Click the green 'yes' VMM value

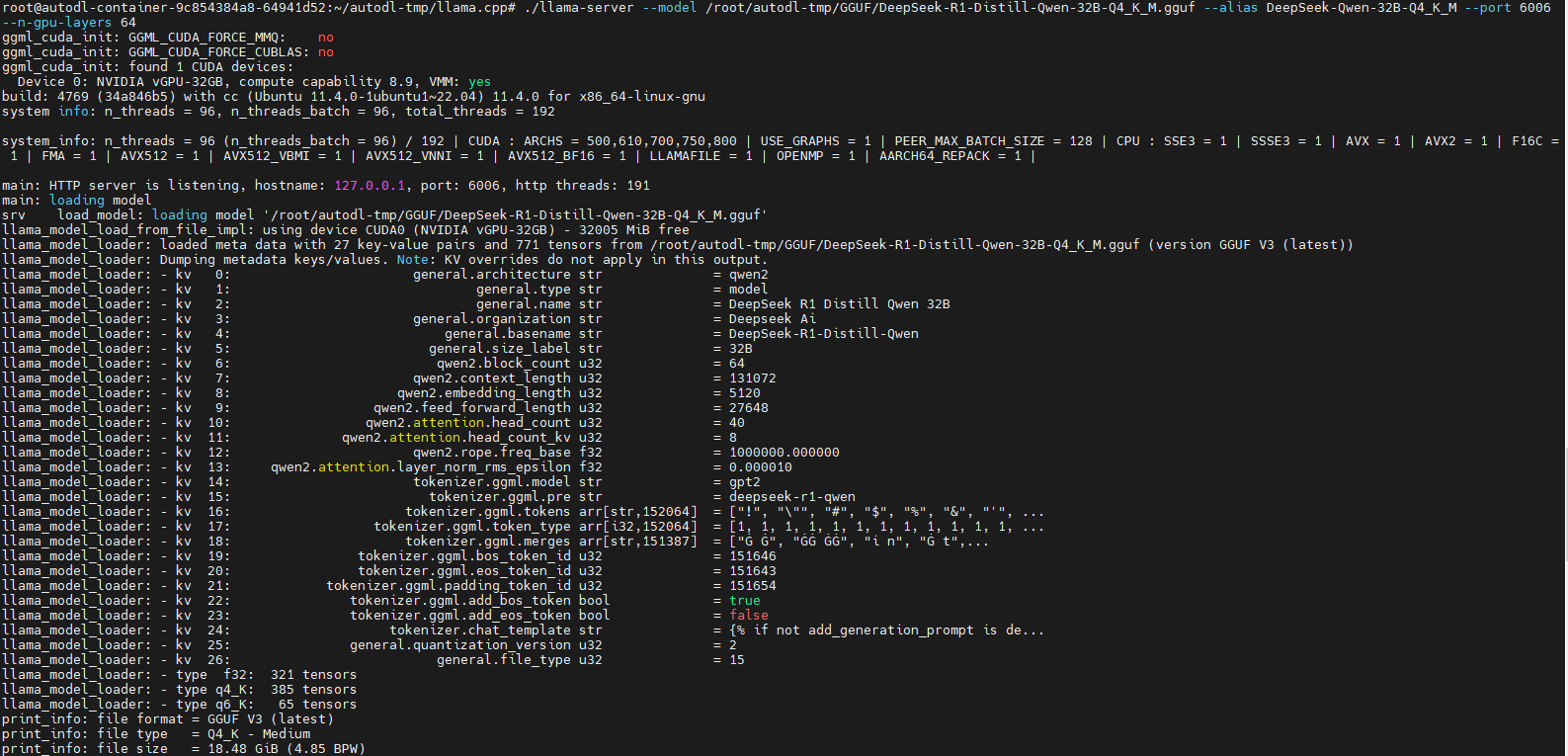[x=479, y=82]
